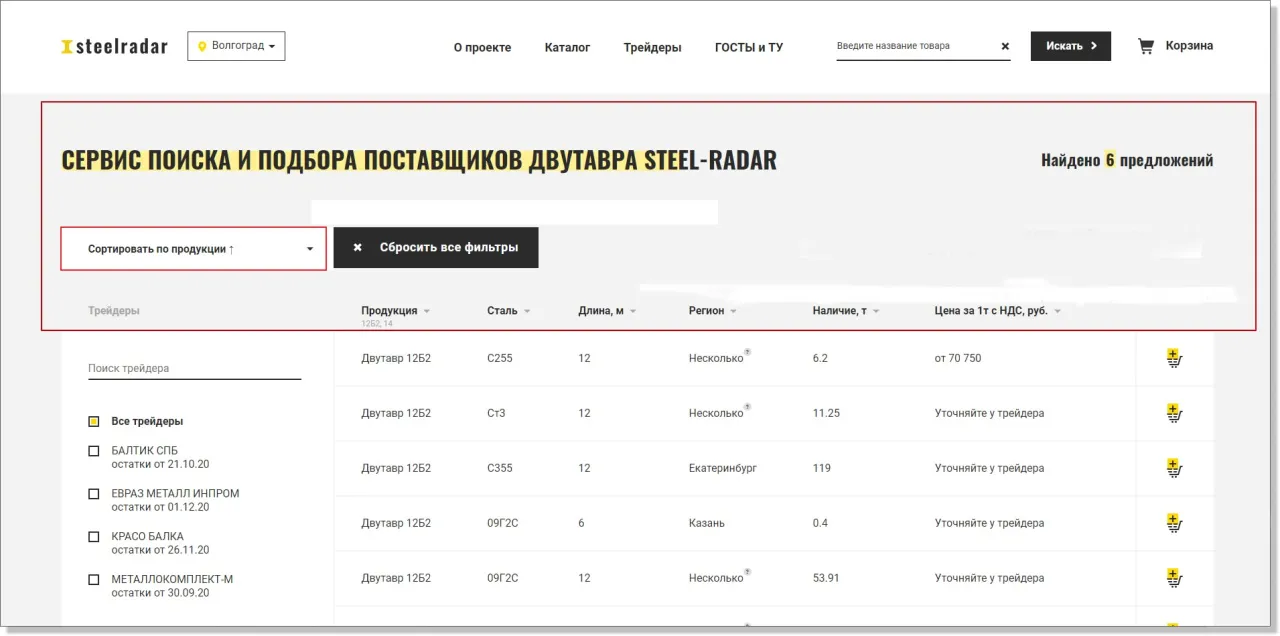This screenshot has width=1280, height=636.
Task: Open the Волгоград city selector
Action: click(236, 45)
